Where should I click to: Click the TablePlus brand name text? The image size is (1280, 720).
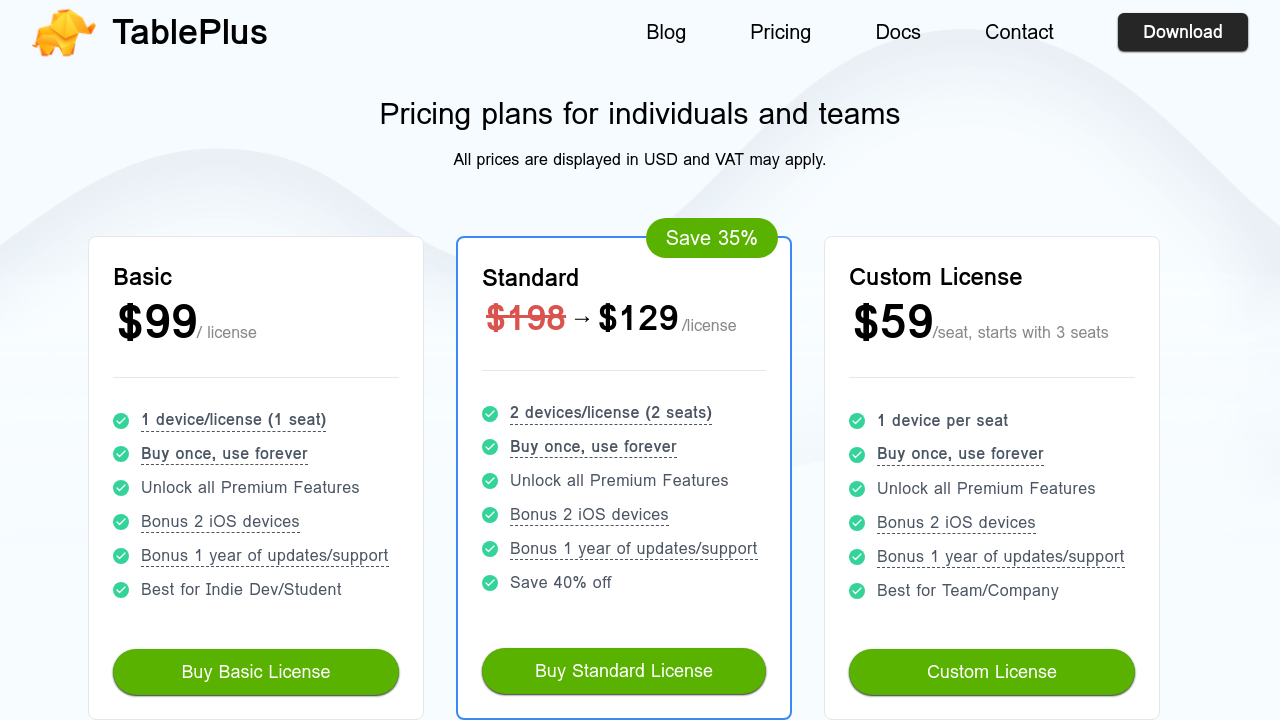(190, 32)
